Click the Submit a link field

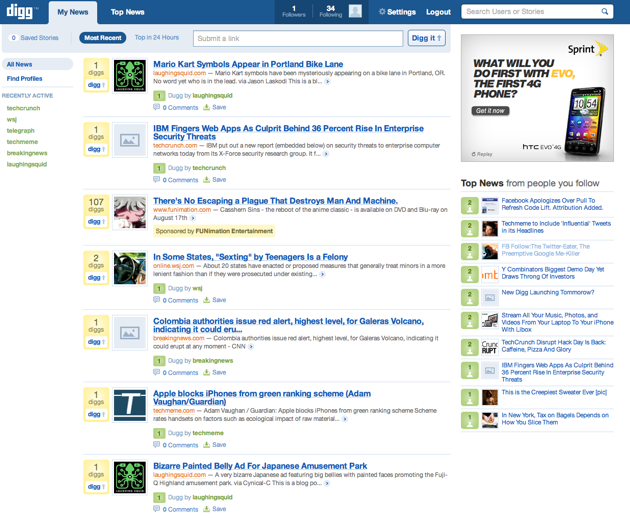[x=298, y=39]
